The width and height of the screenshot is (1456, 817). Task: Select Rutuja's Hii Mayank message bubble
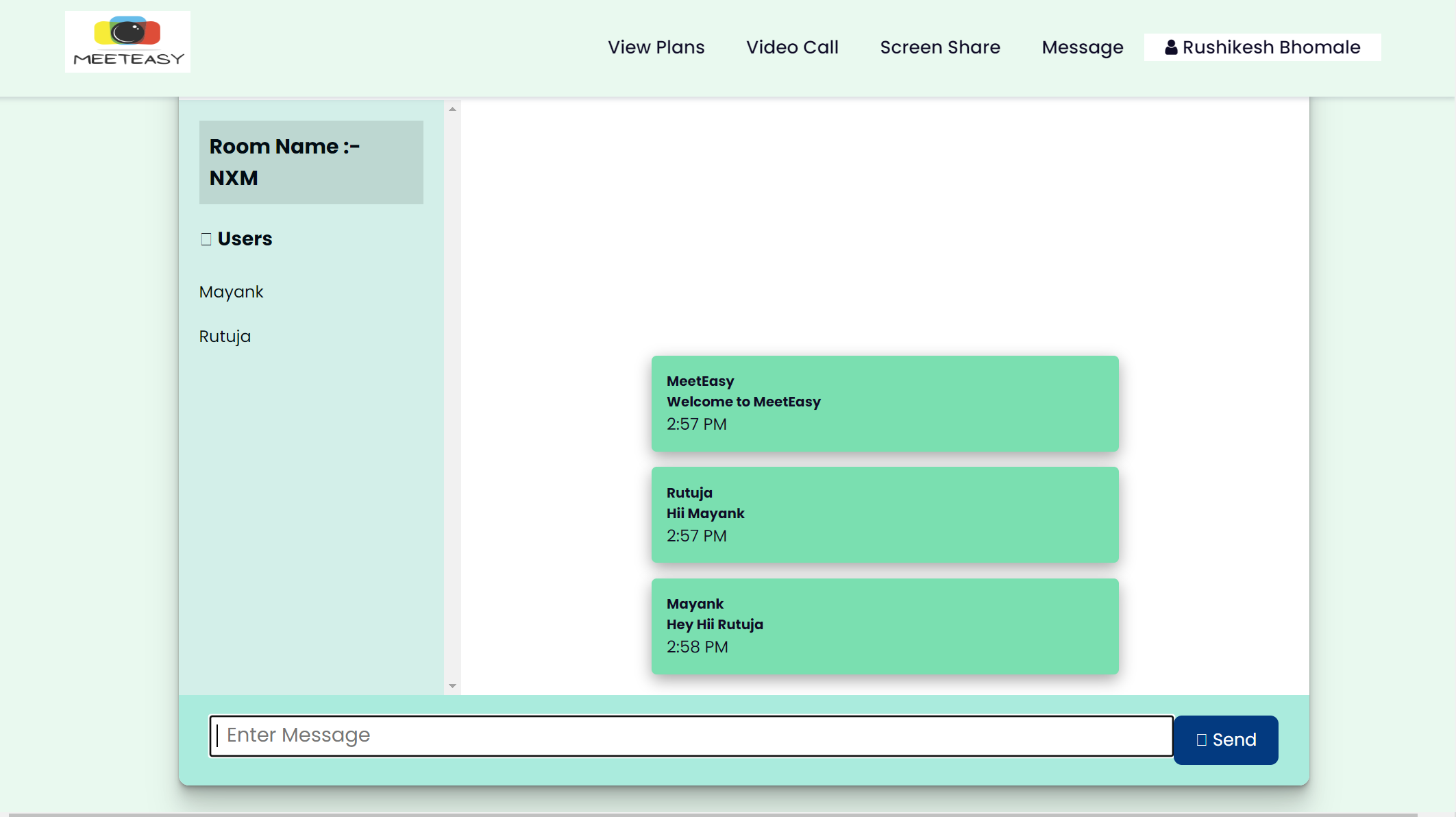point(885,514)
